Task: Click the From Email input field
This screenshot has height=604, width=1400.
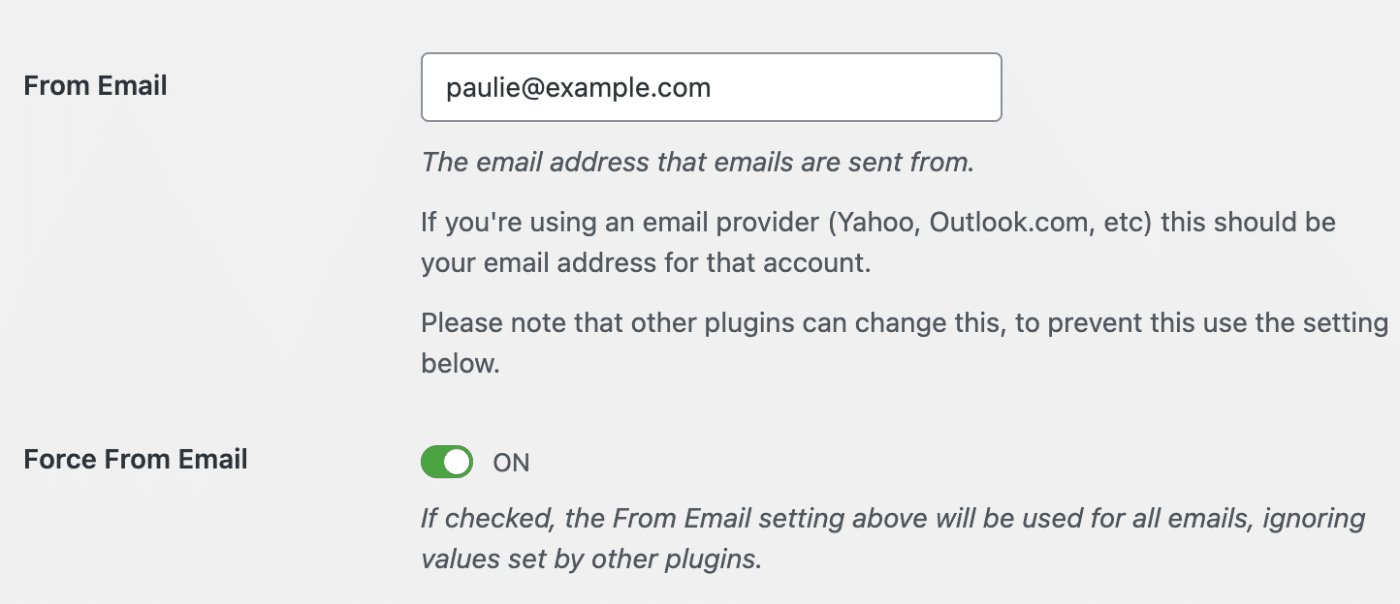Action: tap(710, 88)
